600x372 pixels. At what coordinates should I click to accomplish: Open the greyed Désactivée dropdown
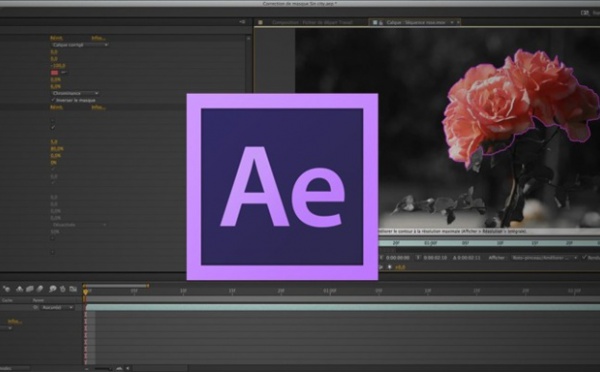pyautogui.click(x=79, y=225)
